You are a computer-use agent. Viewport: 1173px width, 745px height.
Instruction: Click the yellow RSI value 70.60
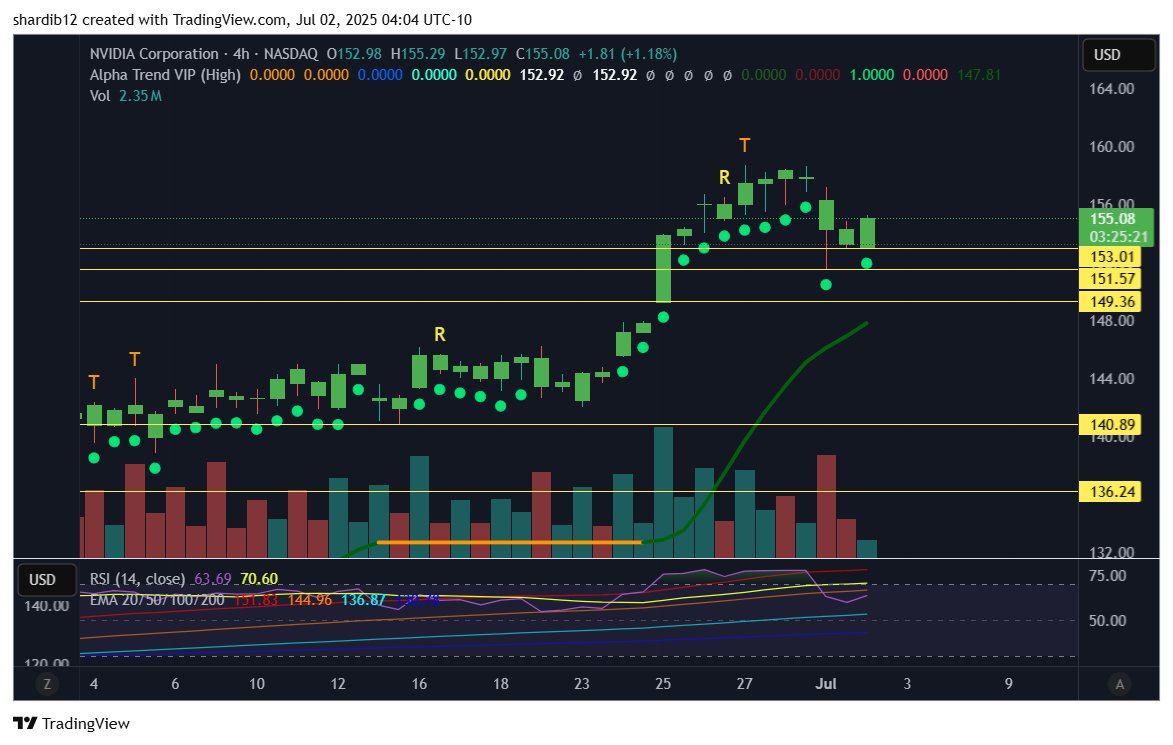coord(259,579)
